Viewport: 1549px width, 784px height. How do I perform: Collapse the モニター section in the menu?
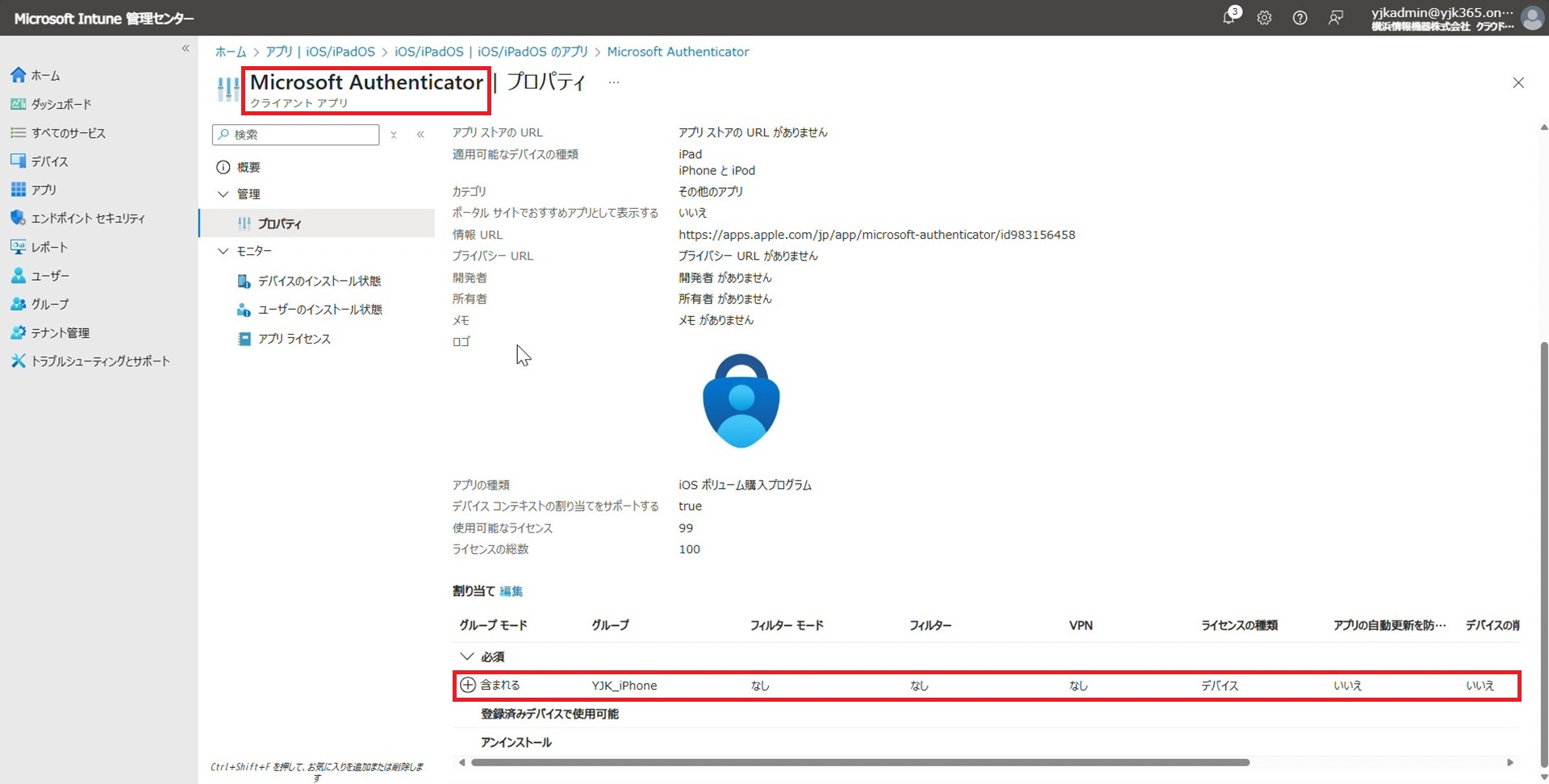pyautogui.click(x=223, y=252)
